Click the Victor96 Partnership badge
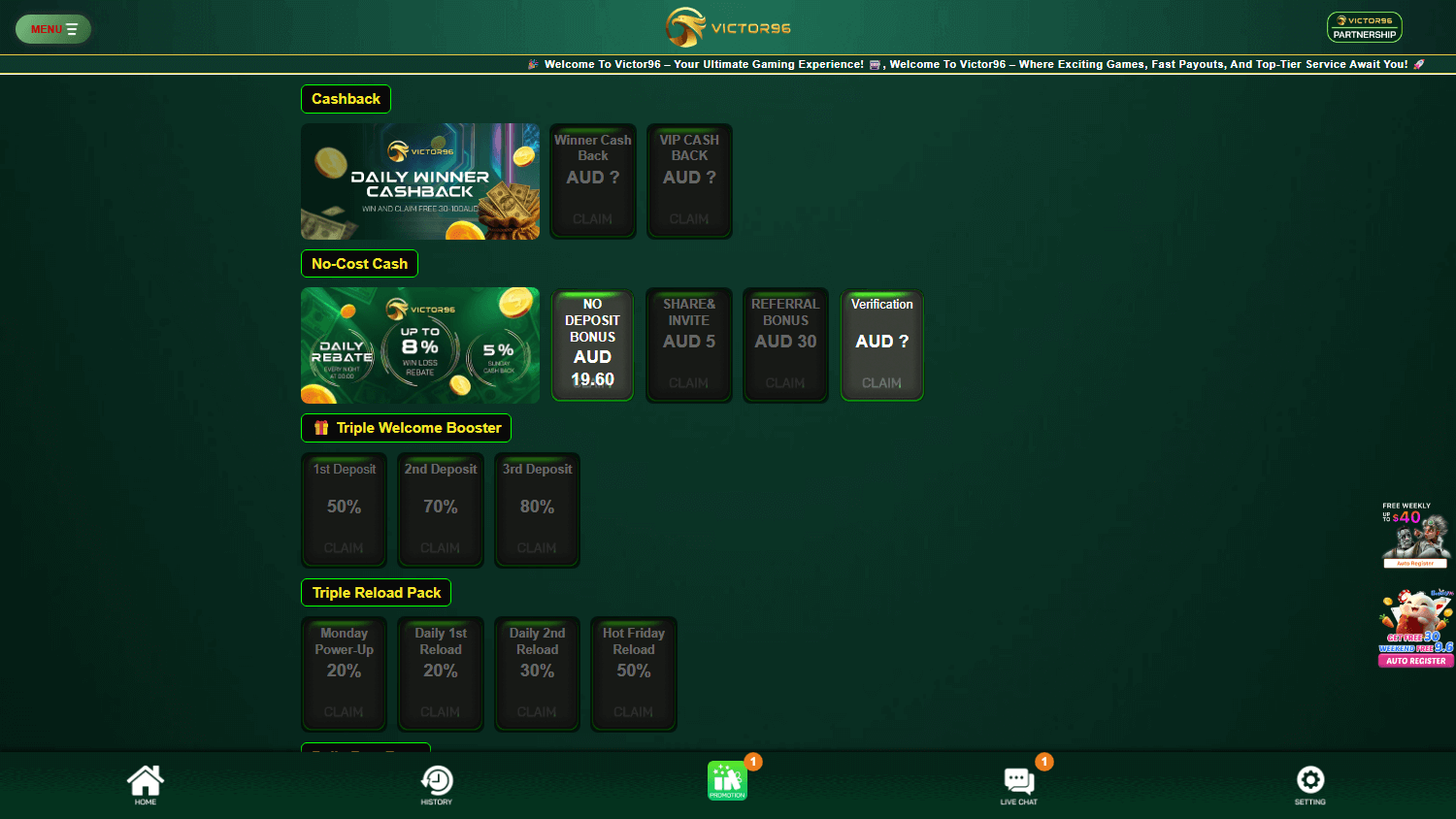Viewport: 1456px width, 819px height. pos(1364,26)
